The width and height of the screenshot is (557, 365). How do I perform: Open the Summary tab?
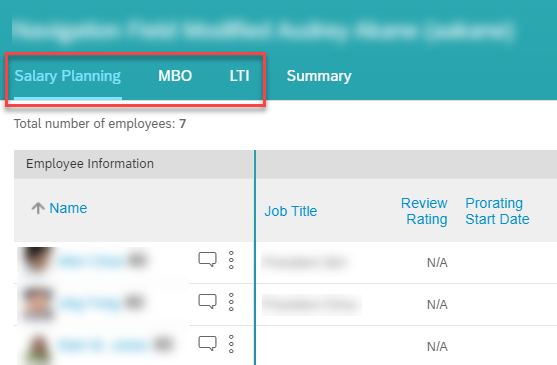coord(319,76)
